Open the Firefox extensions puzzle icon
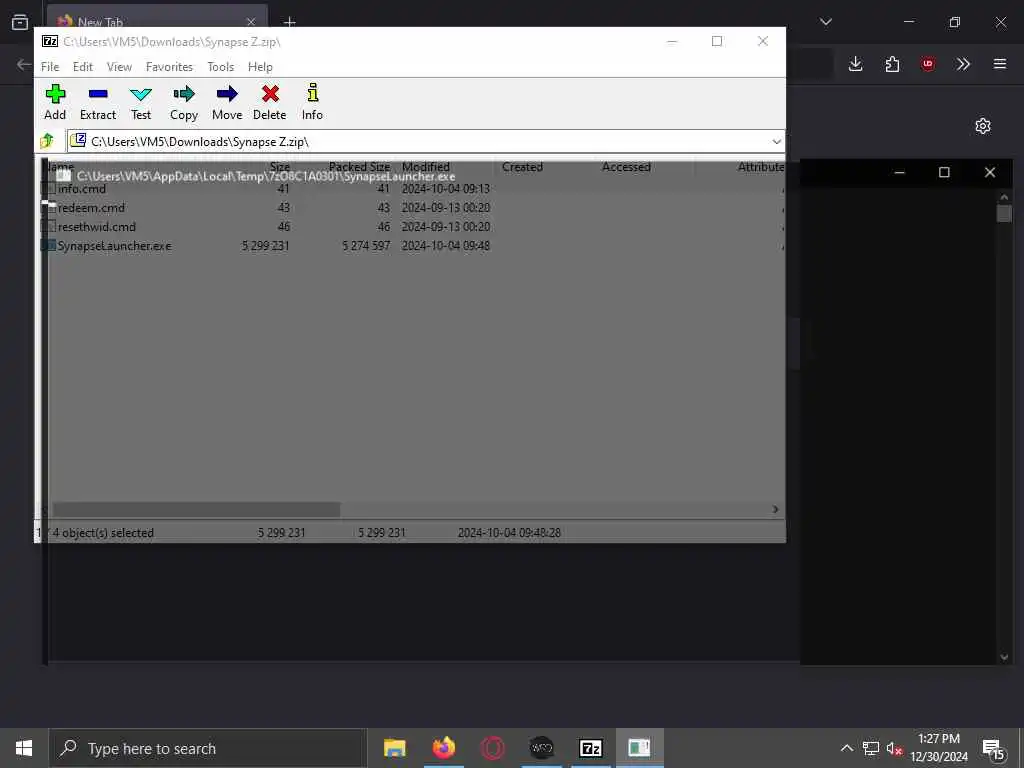Screen dimensions: 1024x768 pos(892,64)
